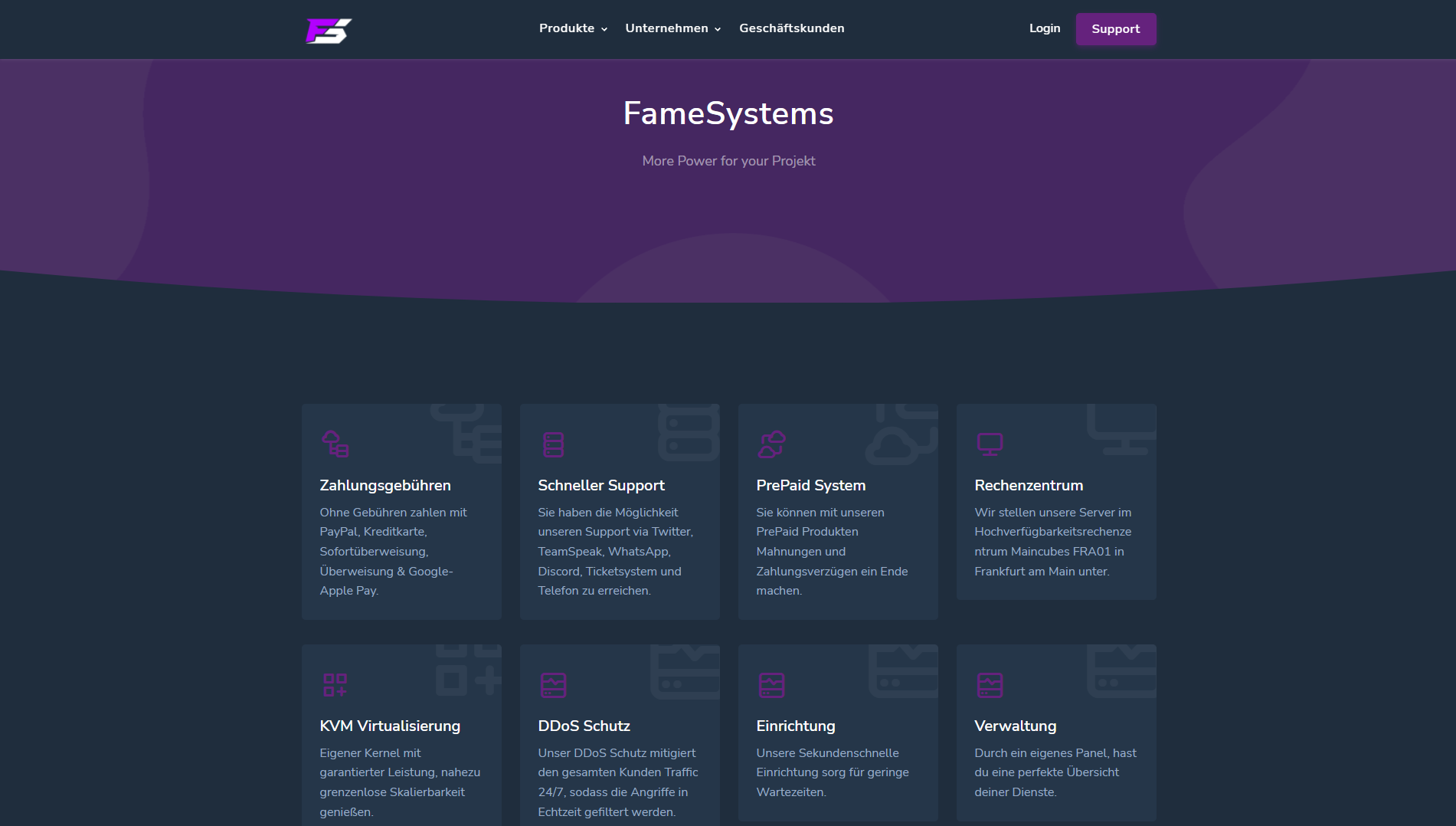Select the Verwaltung heading
This screenshot has height=826, width=1456.
pyautogui.click(x=1016, y=726)
